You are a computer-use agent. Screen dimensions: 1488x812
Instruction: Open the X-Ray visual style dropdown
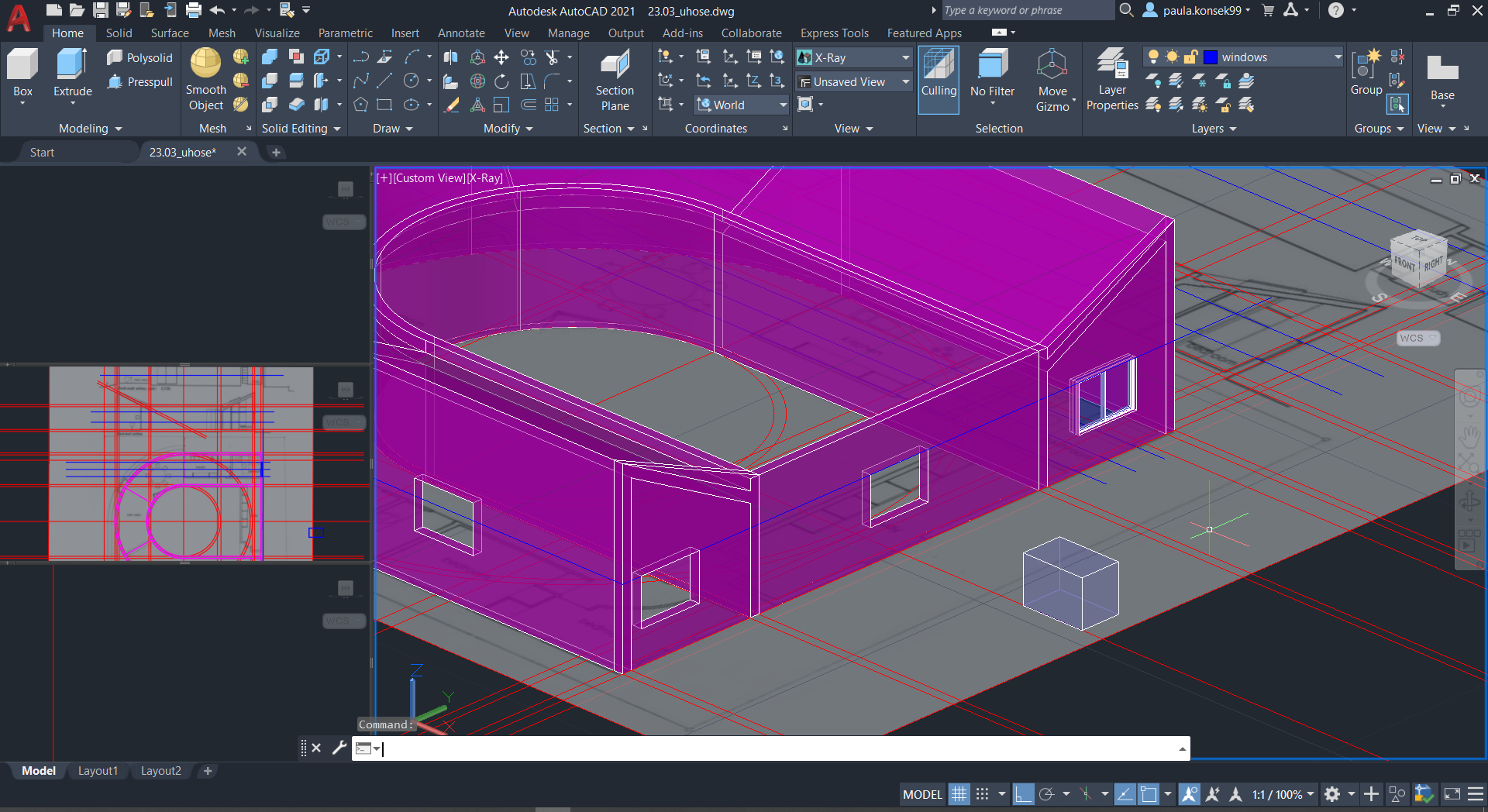click(x=854, y=57)
